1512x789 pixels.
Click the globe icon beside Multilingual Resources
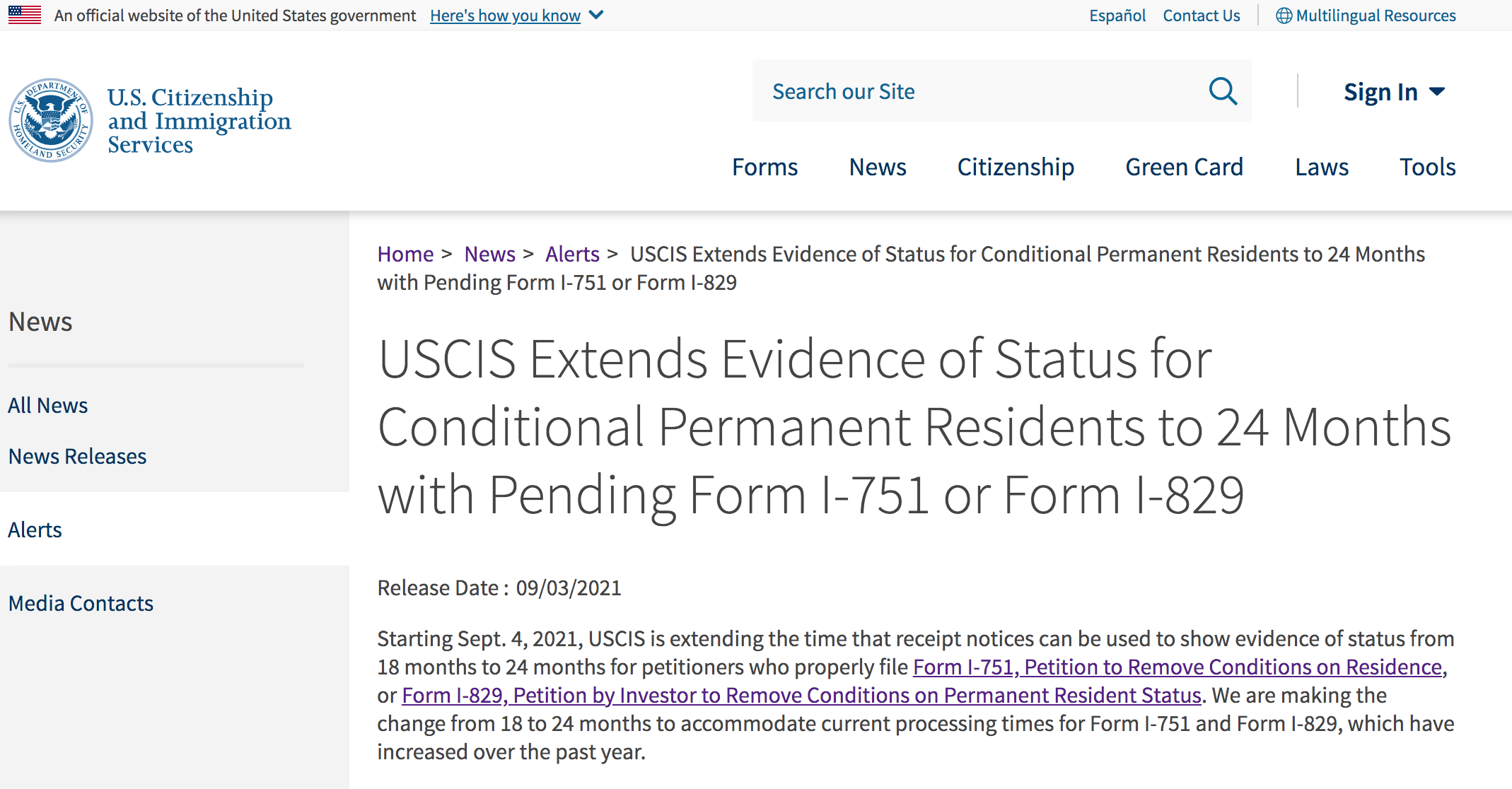click(1284, 16)
